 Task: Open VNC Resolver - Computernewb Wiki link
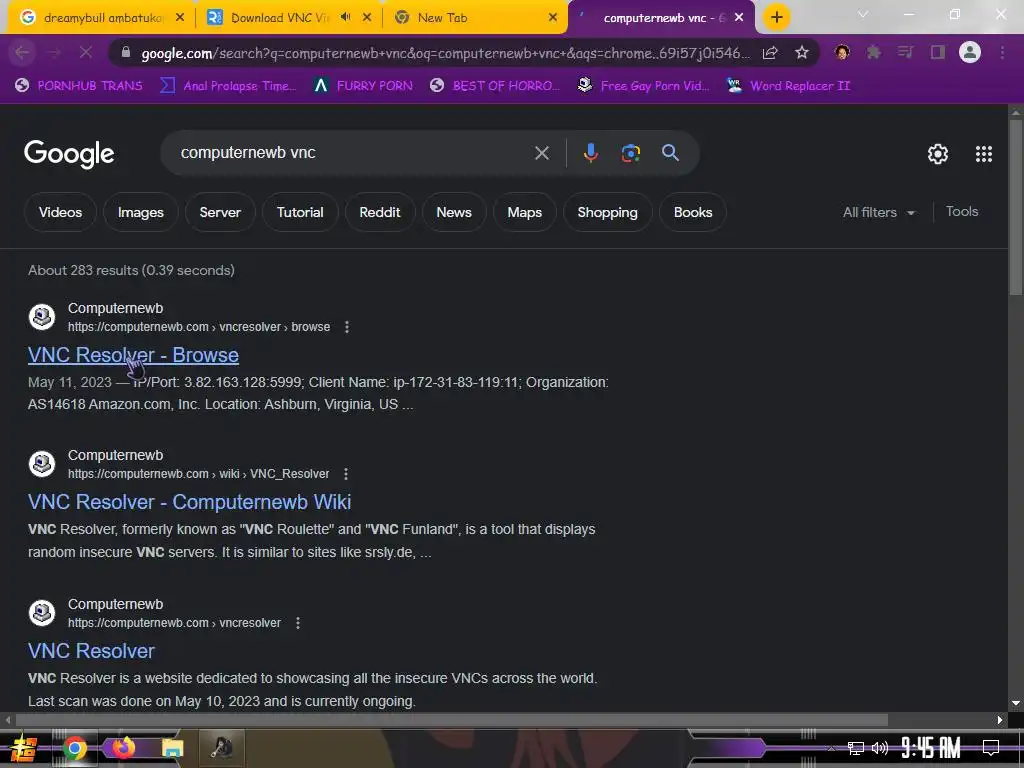pos(189,502)
